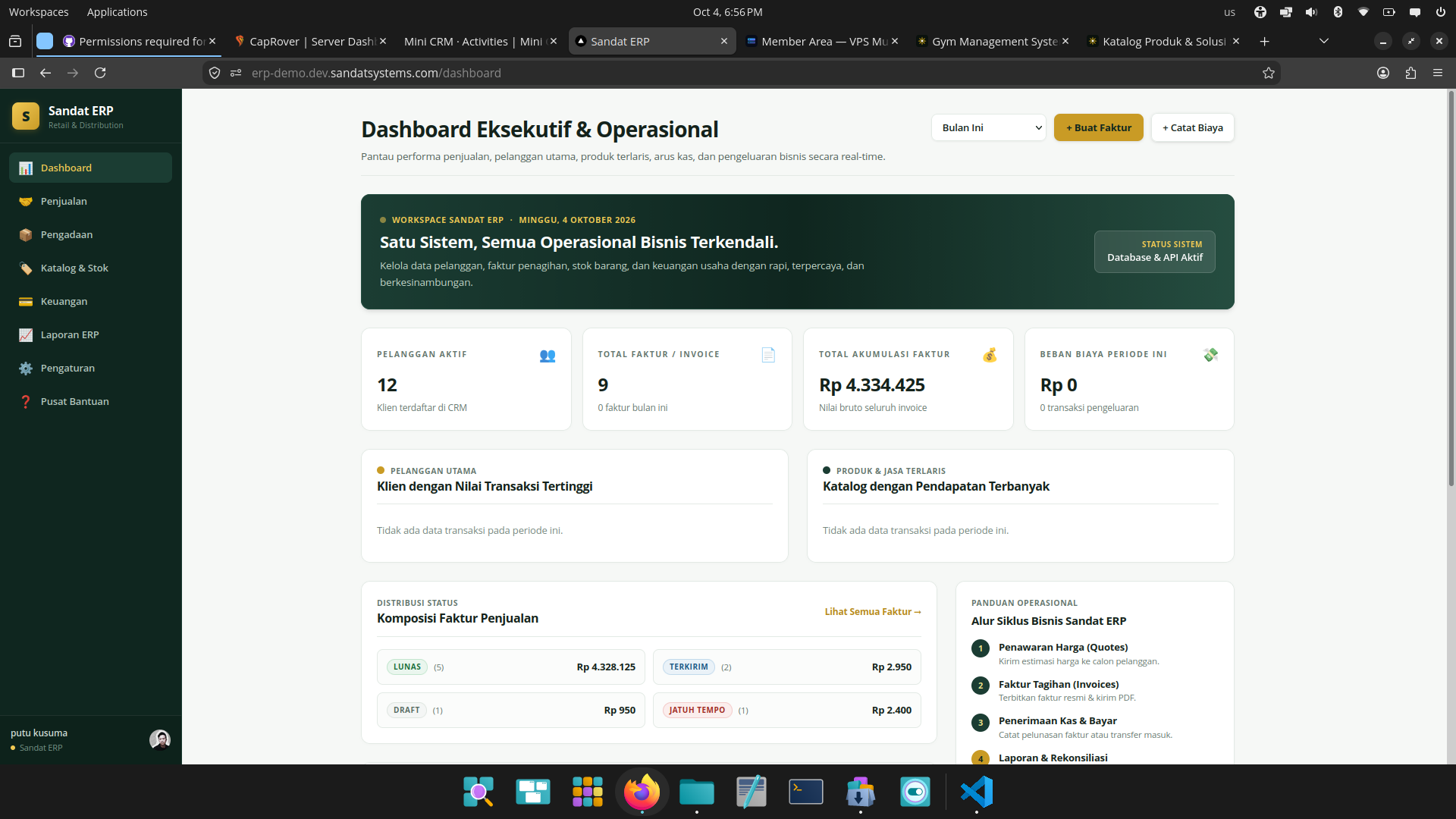1456x819 pixels.
Task: Click the Keuangan card icon in sidebar
Action: (x=26, y=301)
